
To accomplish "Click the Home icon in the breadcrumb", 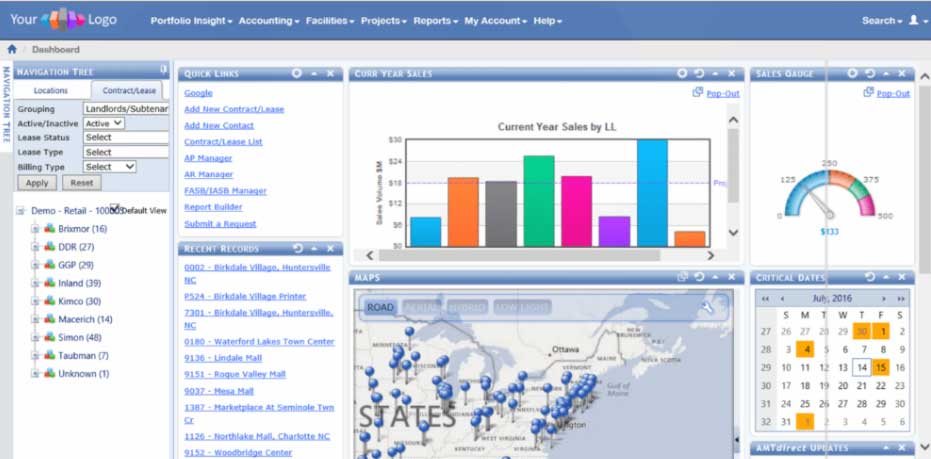I will 12,48.
